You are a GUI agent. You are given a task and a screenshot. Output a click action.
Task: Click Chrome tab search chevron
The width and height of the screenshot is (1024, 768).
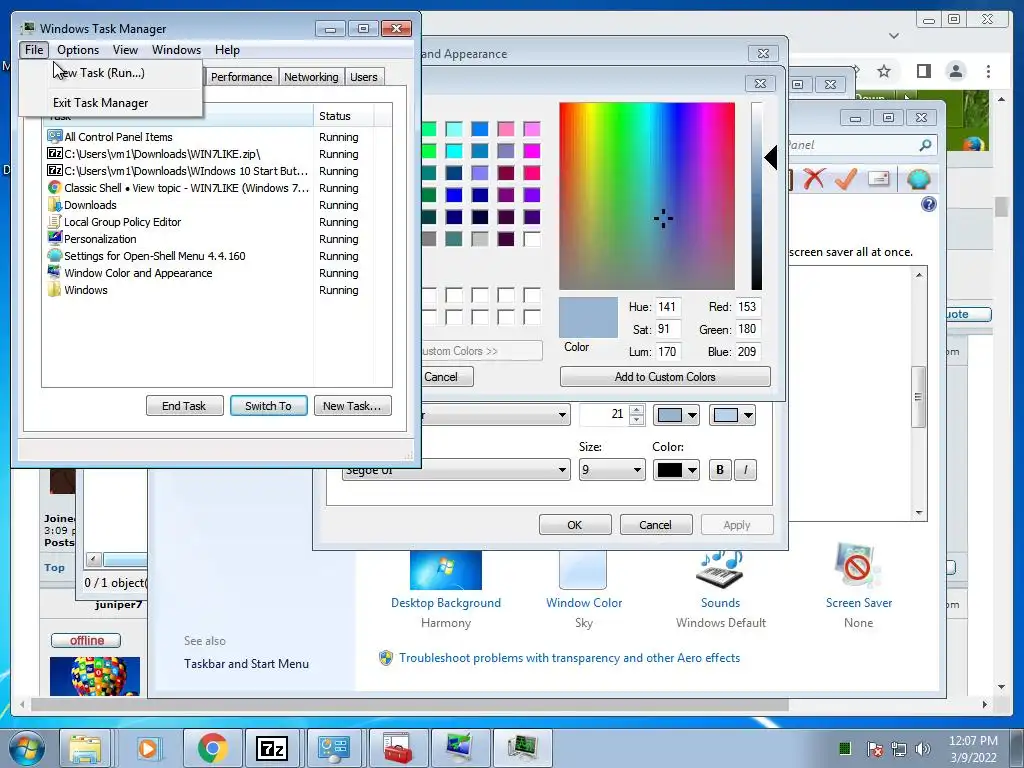click(x=894, y=36)
